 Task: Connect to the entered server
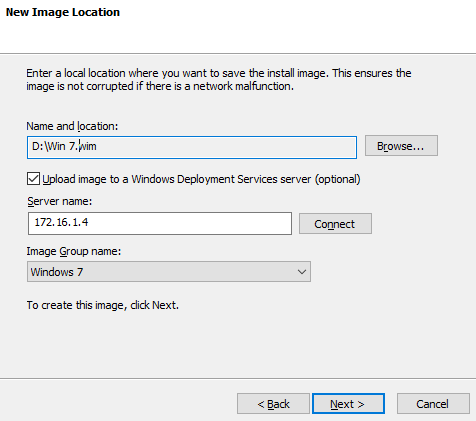[335, 224]
